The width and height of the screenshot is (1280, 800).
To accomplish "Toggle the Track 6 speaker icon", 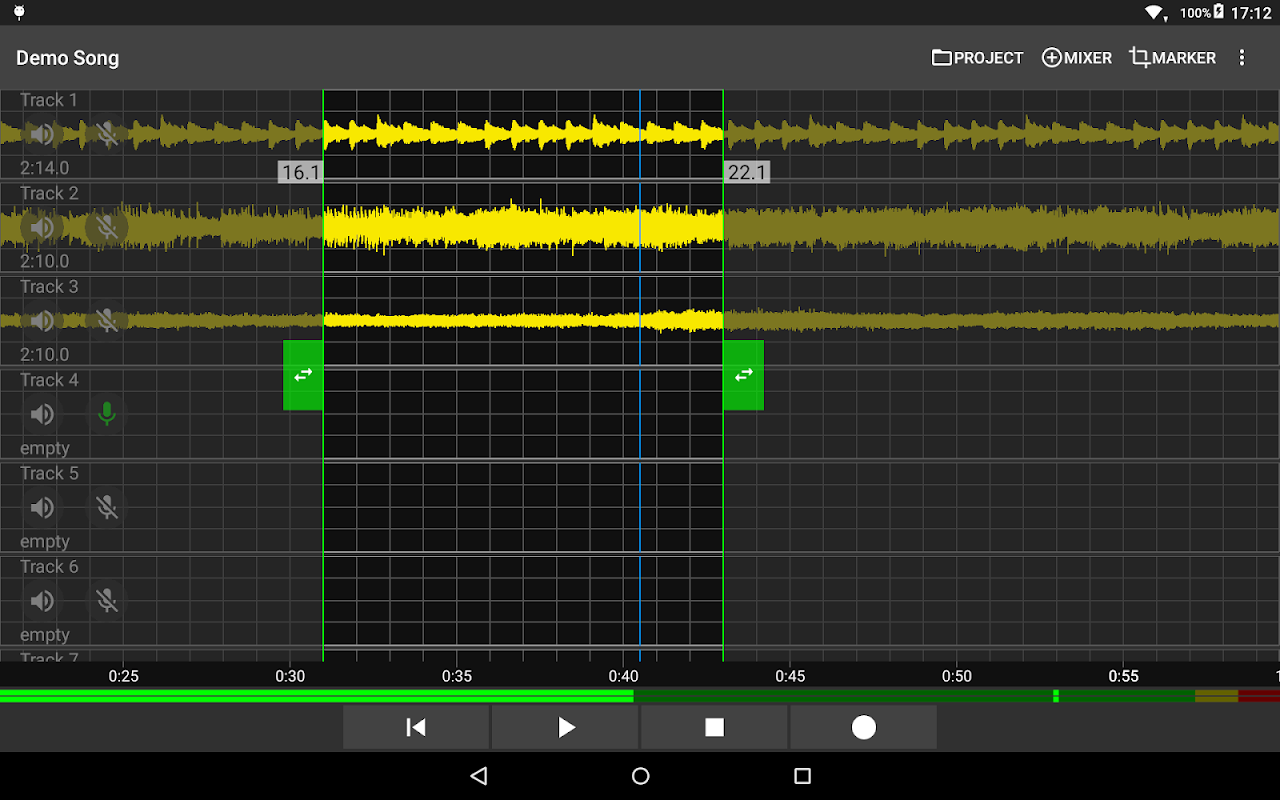I will coord(42,600).
